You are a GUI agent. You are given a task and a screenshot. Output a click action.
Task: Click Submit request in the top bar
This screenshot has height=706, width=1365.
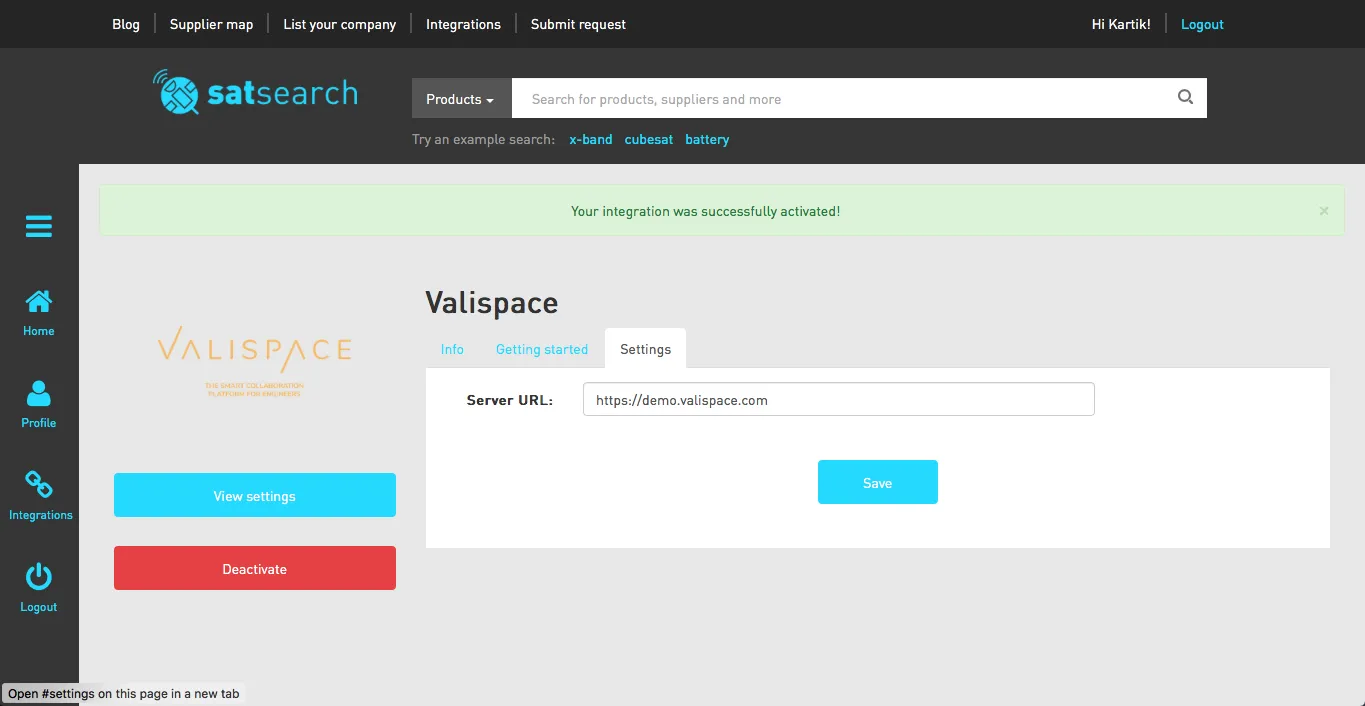tap(577, 23)
